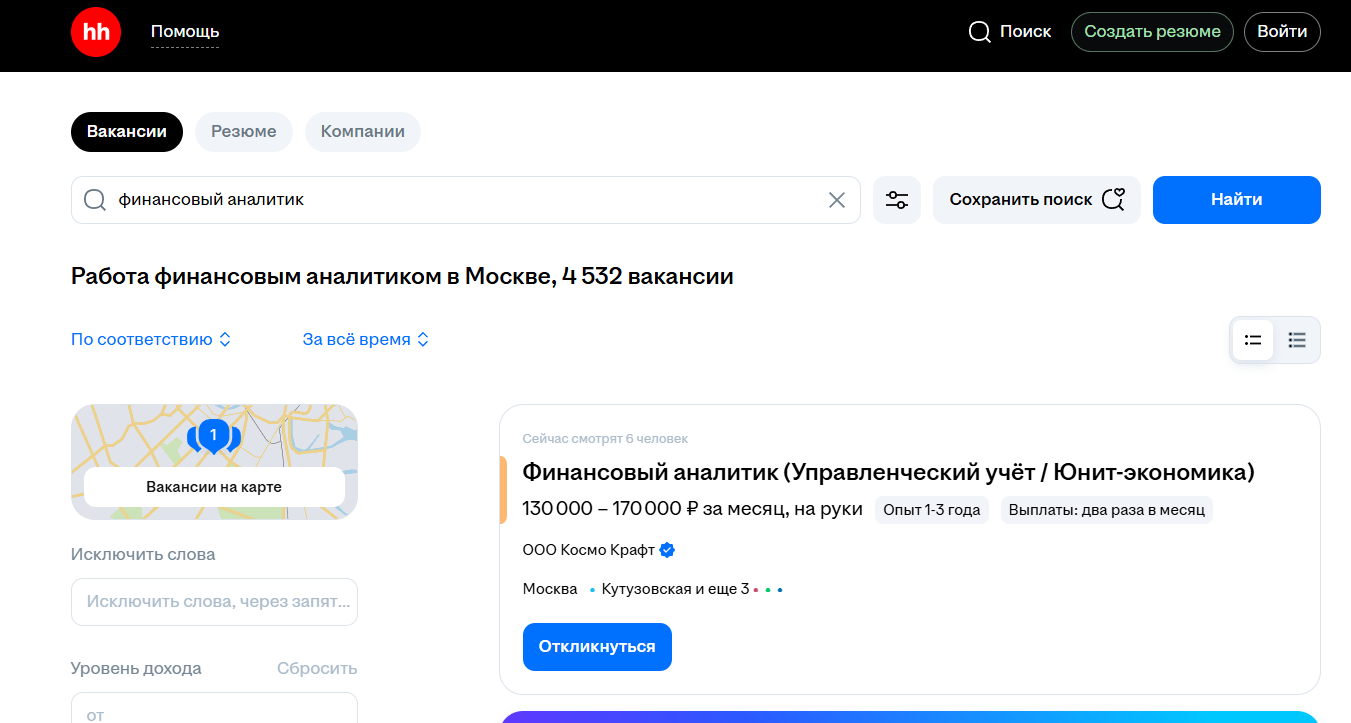Click verified badge next to ООО Космо Крафт

tap(668, 550)
